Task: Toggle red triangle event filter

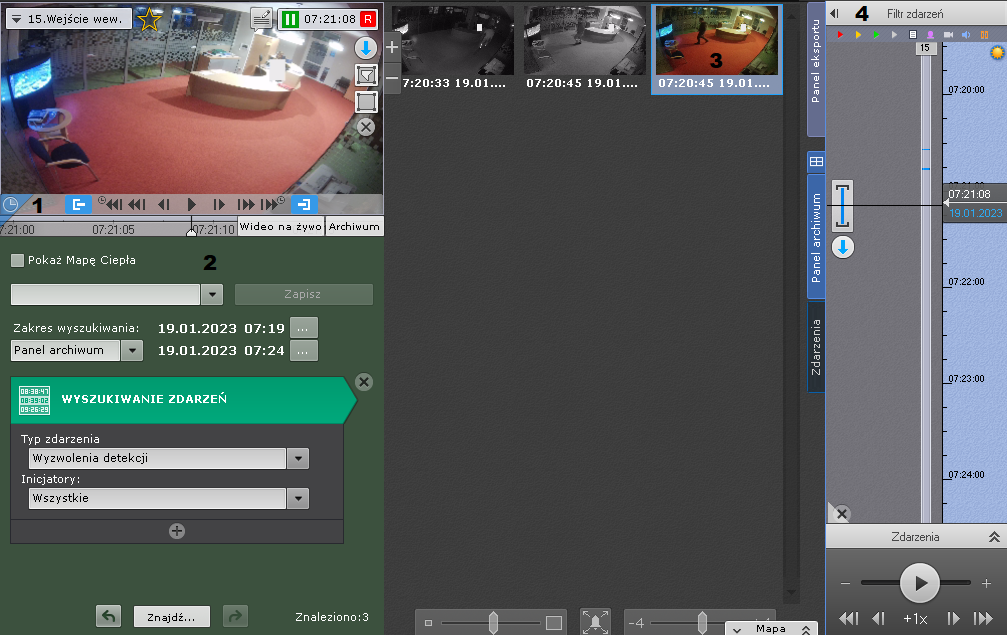Action: [x=840, y=35]
